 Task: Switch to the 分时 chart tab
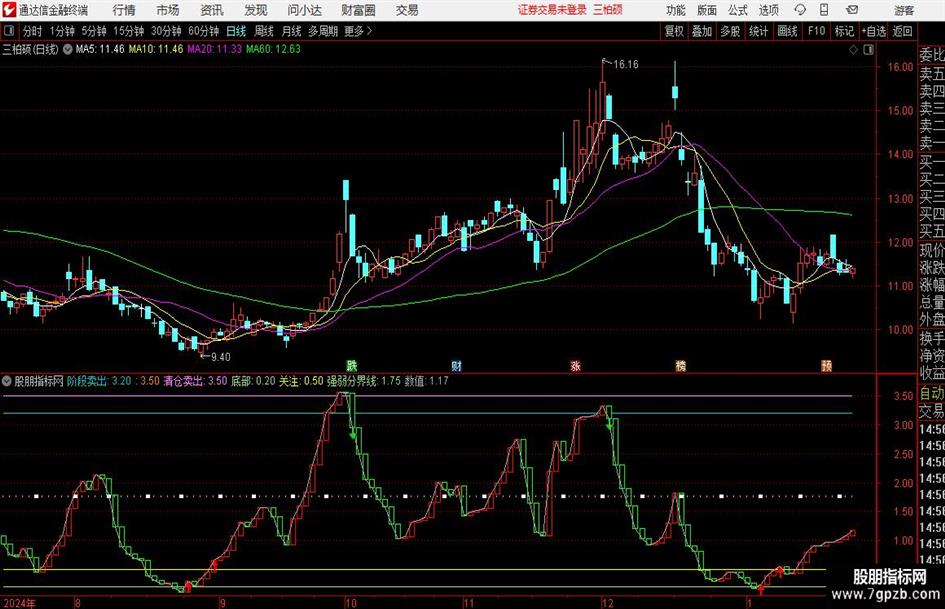(x=33, y=31)
